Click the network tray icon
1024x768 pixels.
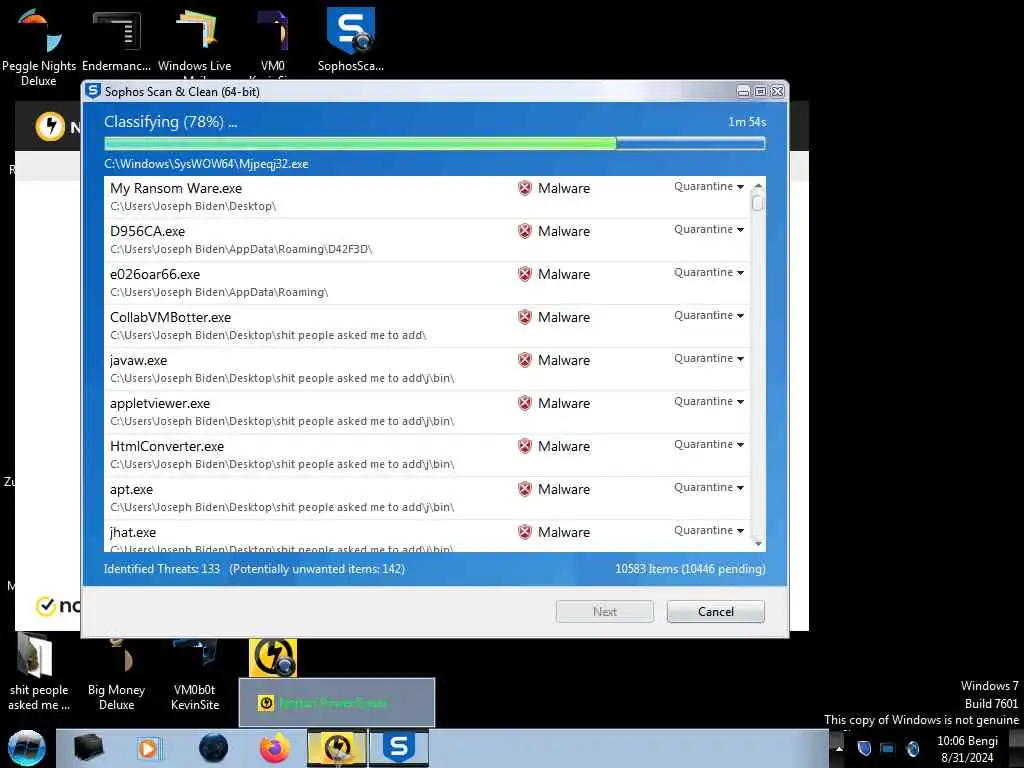coord(888,748)
